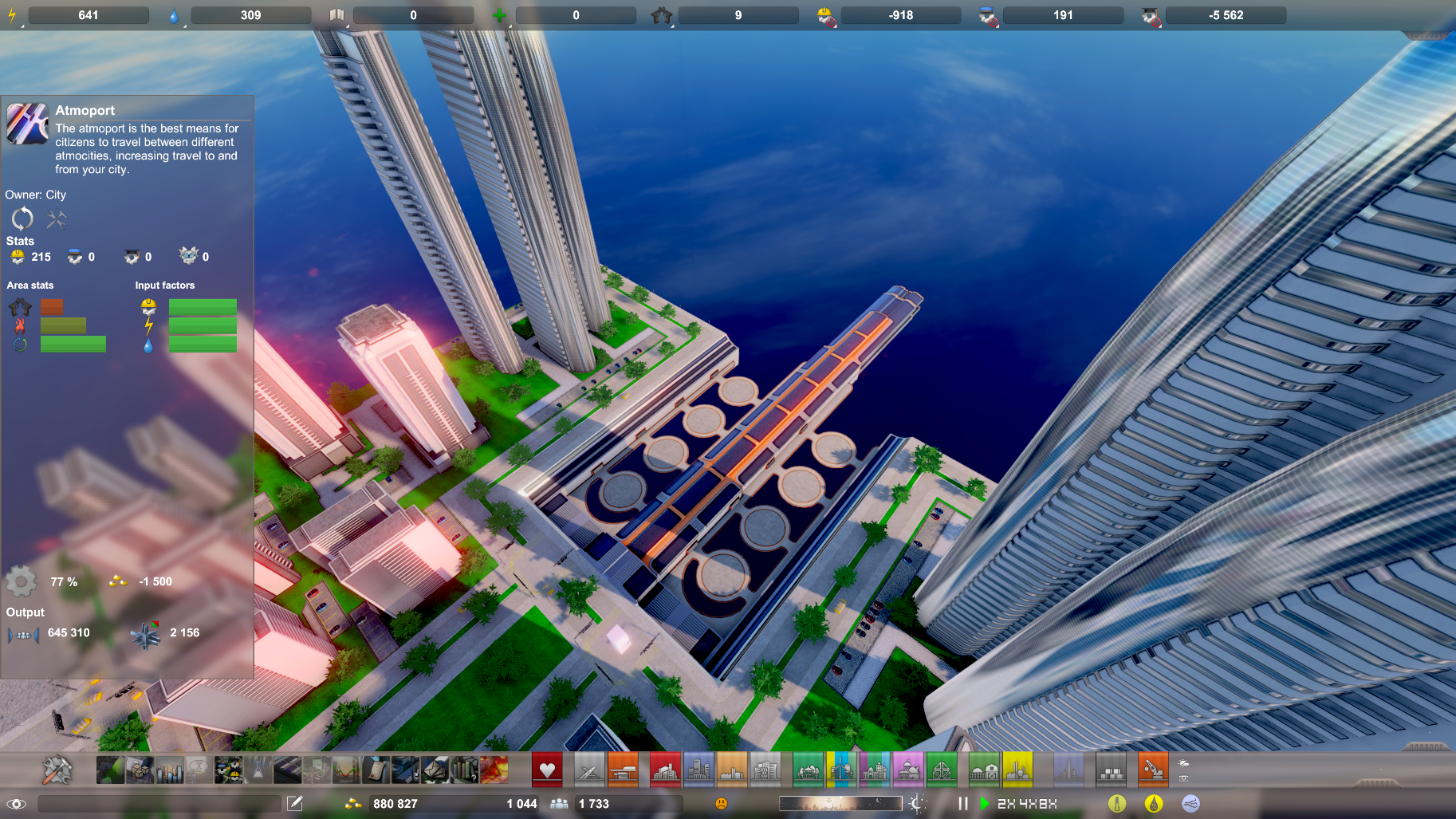Image resolution: width=1456 pixels, height=819 pixels.
Task: Select the green greenhouse category
Action: pyautogui.click(x=942, y=770)
